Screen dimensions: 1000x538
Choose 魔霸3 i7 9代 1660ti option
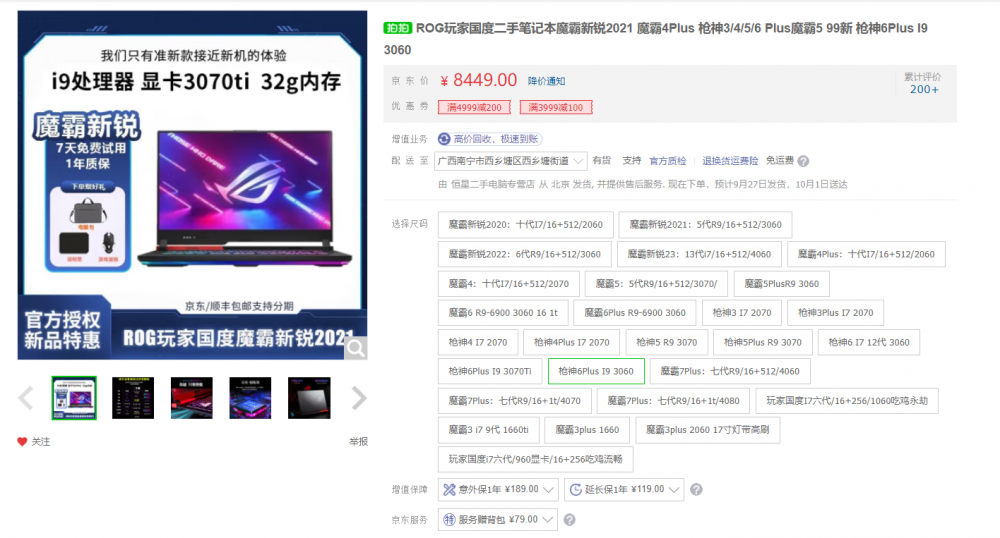(x=488, y=430)
